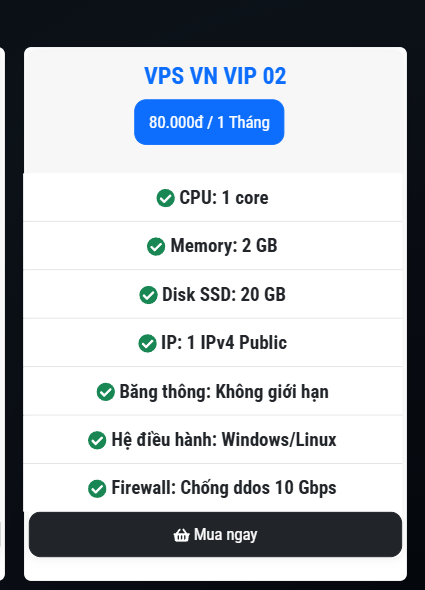Click the Disk SSD: 20 GB text

coord(224,295)
